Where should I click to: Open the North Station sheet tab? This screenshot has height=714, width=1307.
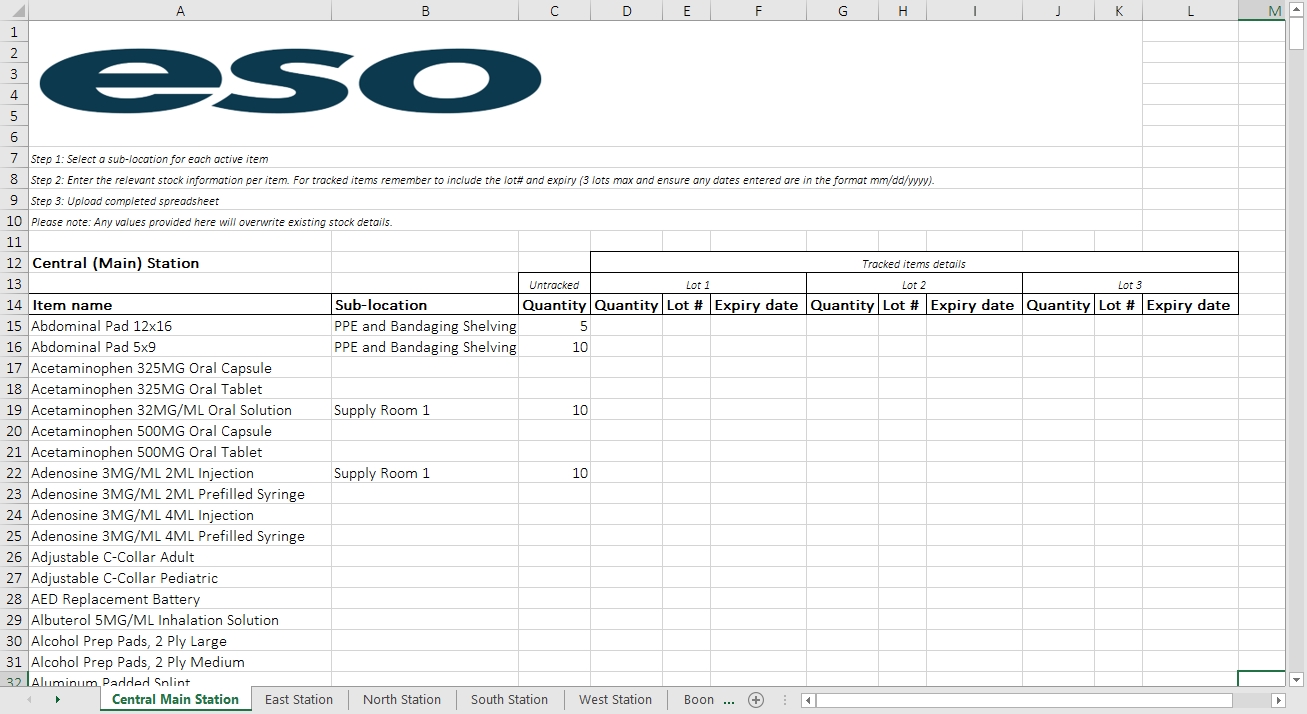[x=402, y=700]
